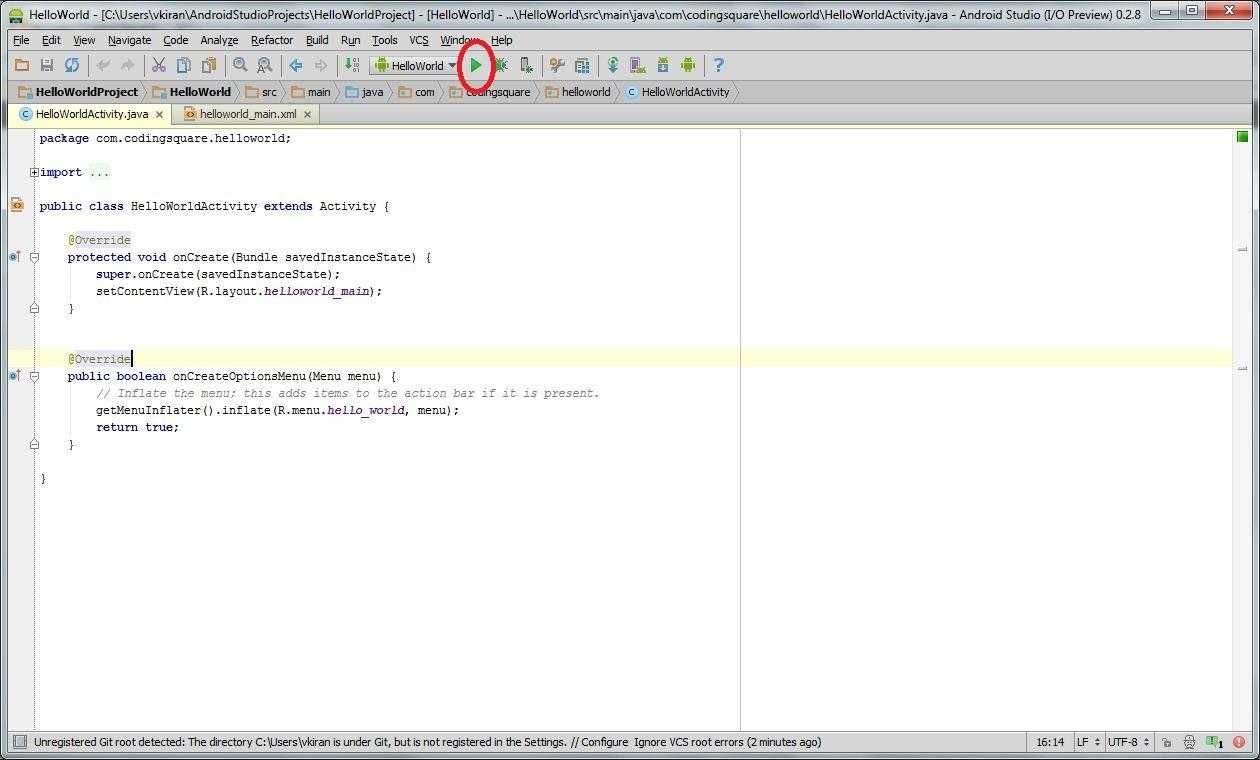Image resolution: width=1260 pixels, height=760 pixels.
Task: Expand the collapsed import block
Action: [x=34, y=172]
